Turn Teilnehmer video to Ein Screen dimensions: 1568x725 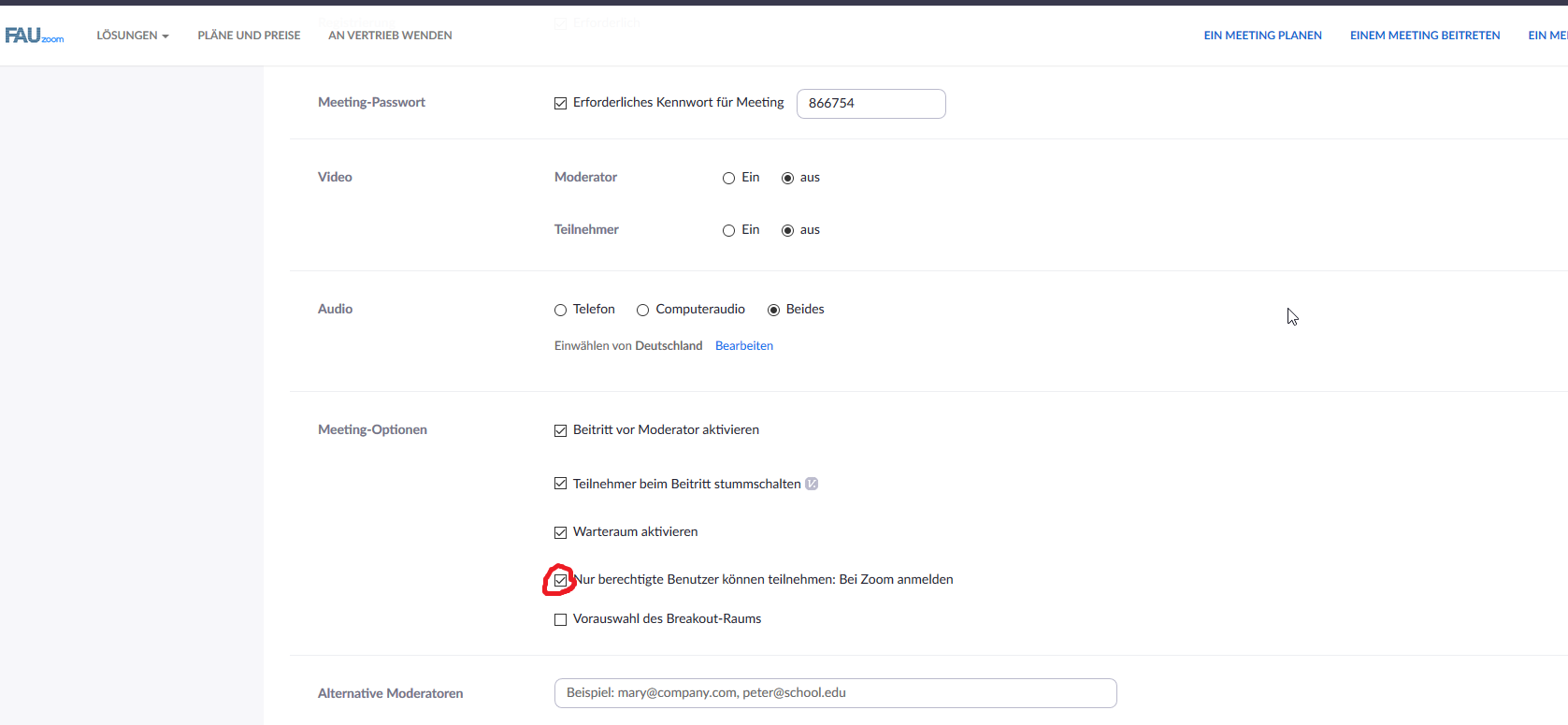click(x=729, y=230)
